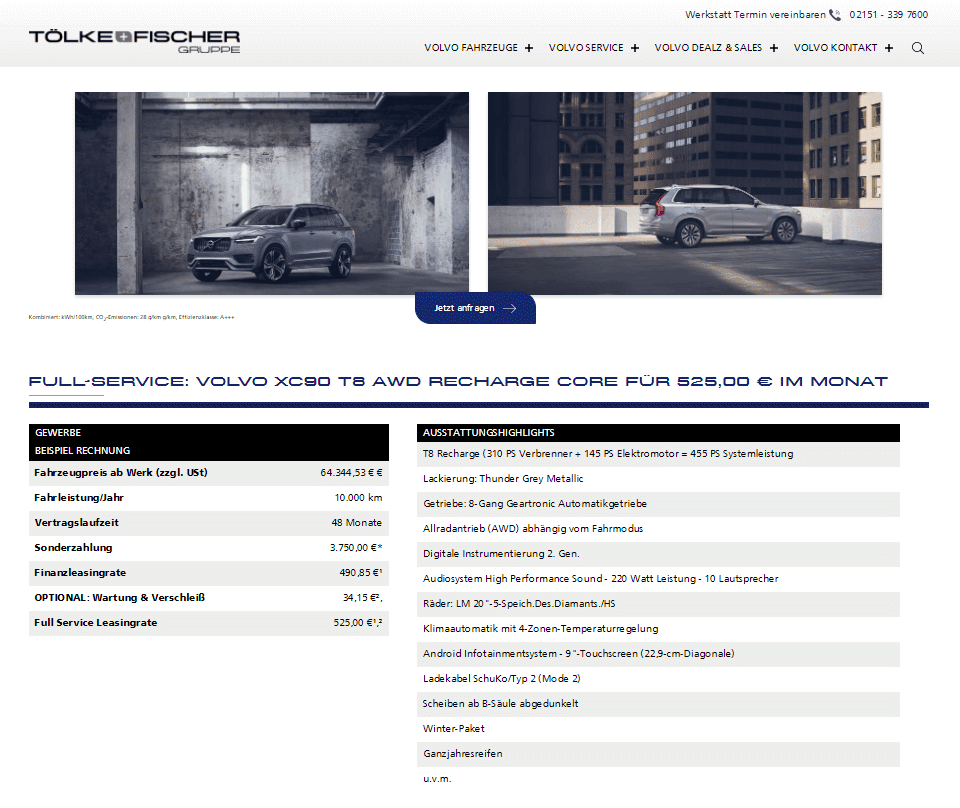Screen dimensions: 960x808
Task: Click the Sonderzahlung row label
Action: click(x=73, y=548)
